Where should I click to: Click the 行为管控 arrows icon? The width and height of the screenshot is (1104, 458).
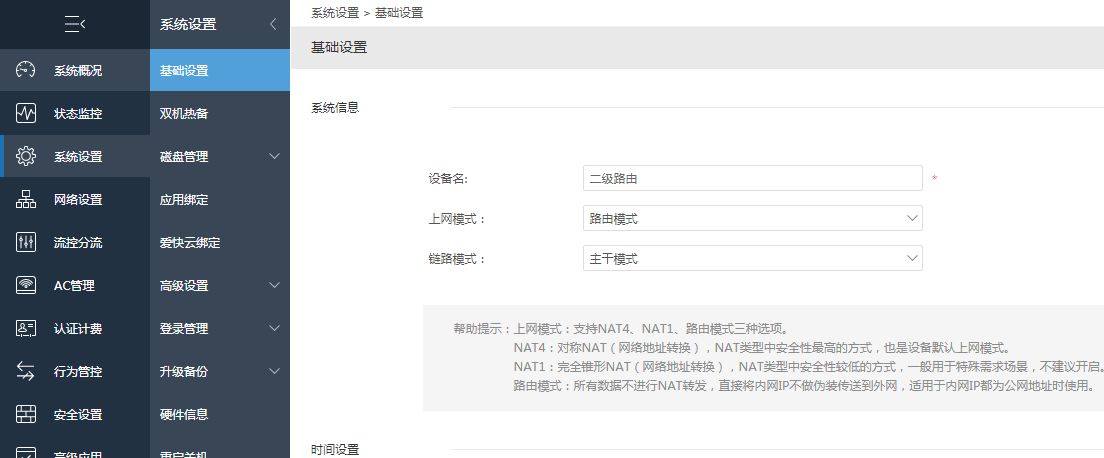click(27, 371)
